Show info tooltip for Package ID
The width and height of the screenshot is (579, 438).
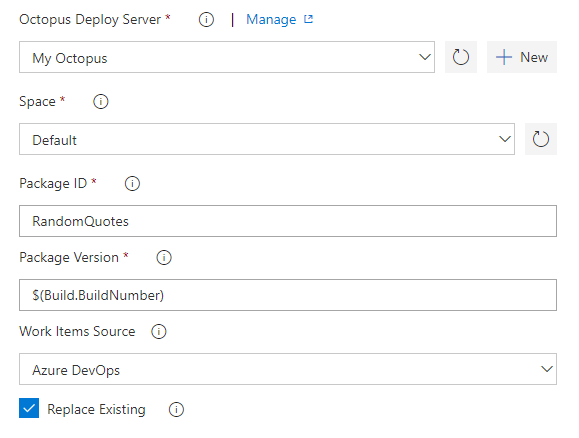tap(132, 184)
